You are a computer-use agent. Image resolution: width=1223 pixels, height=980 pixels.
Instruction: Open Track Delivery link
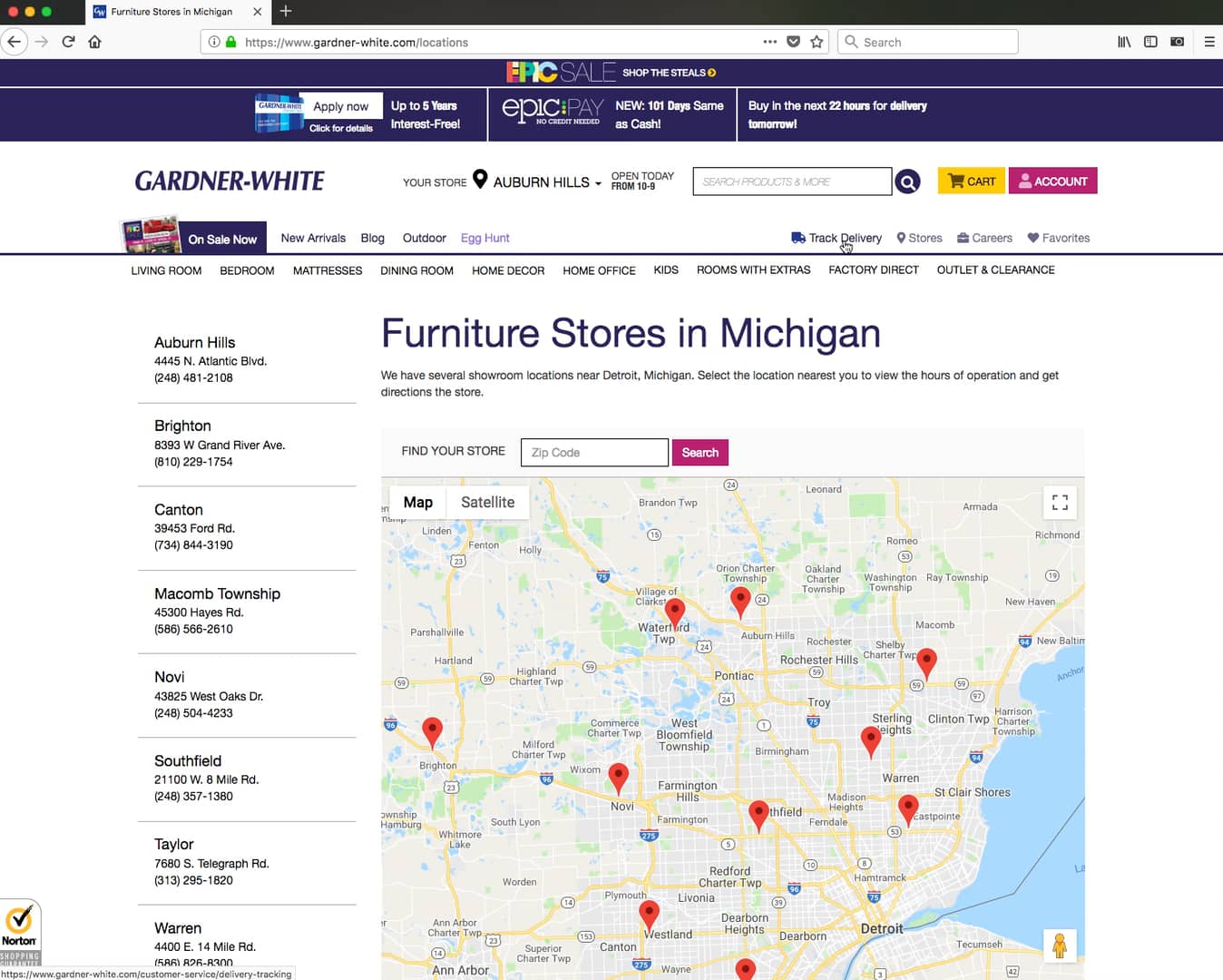point(837,238)
